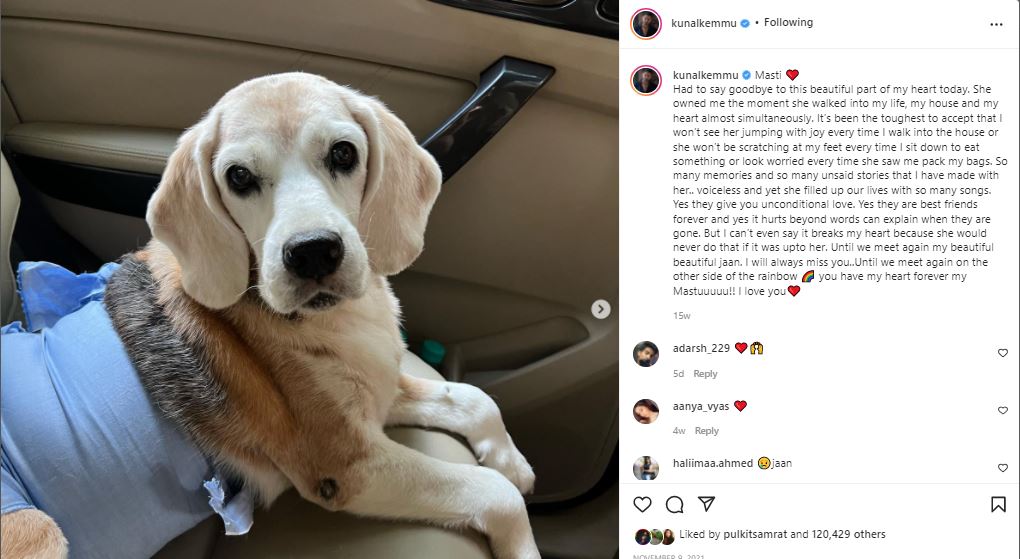Open the comment bubble icon

pos(675,504)
